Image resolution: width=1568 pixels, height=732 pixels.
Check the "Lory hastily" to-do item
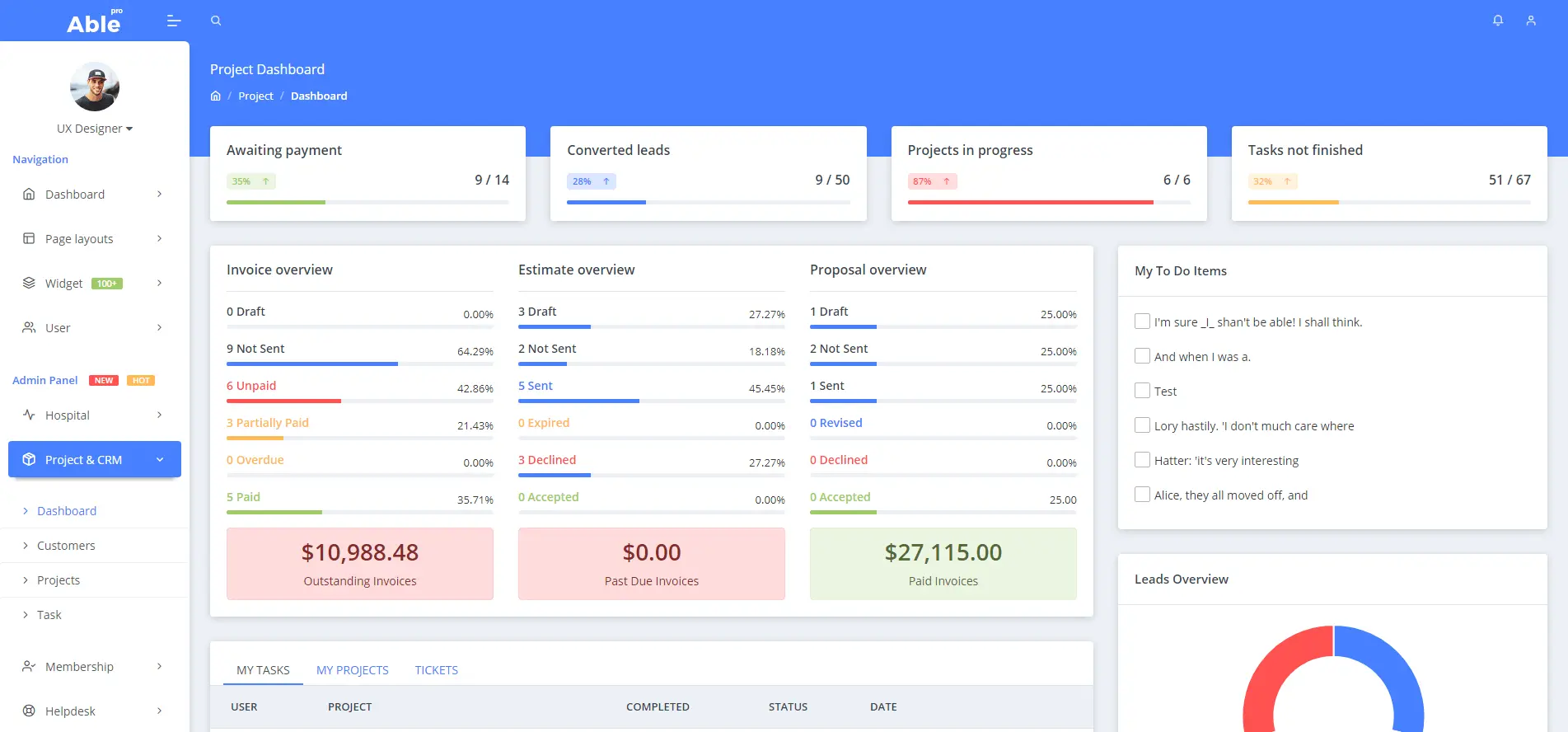click(x=1142, y=425)
